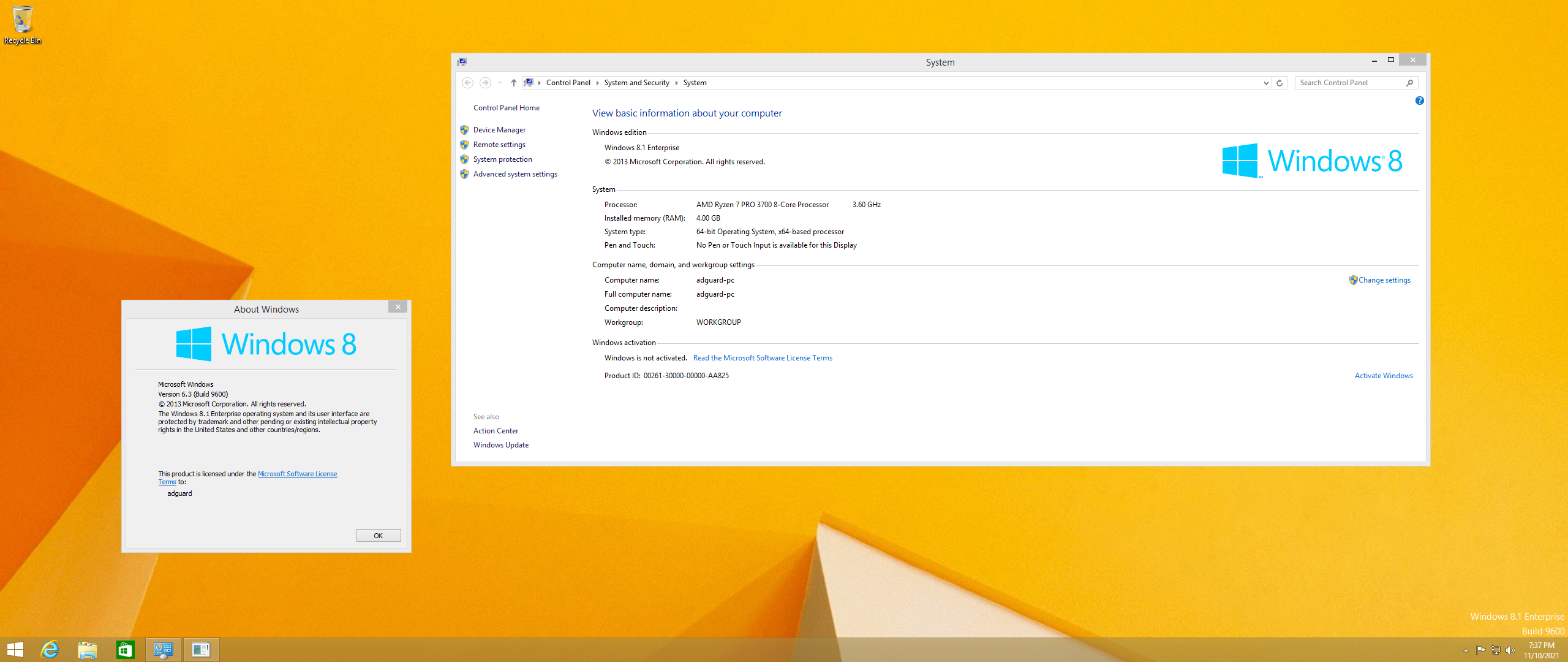Open Windows Store from taskbar
This screenshot has height=662, width=1568.
tap(126, 650)
